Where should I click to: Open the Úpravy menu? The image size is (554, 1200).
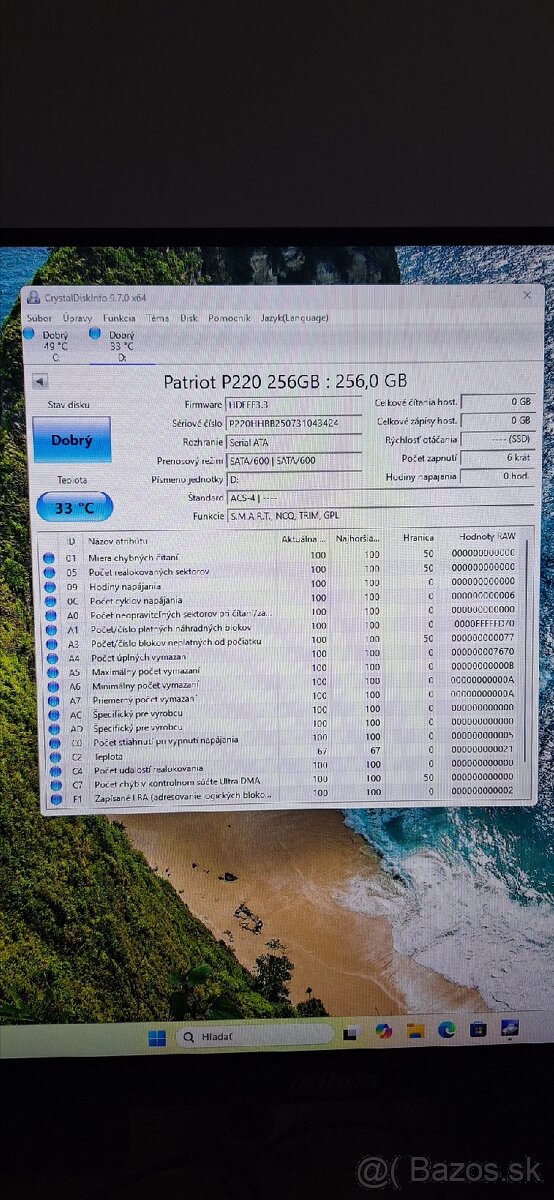[x=76, y=317]
